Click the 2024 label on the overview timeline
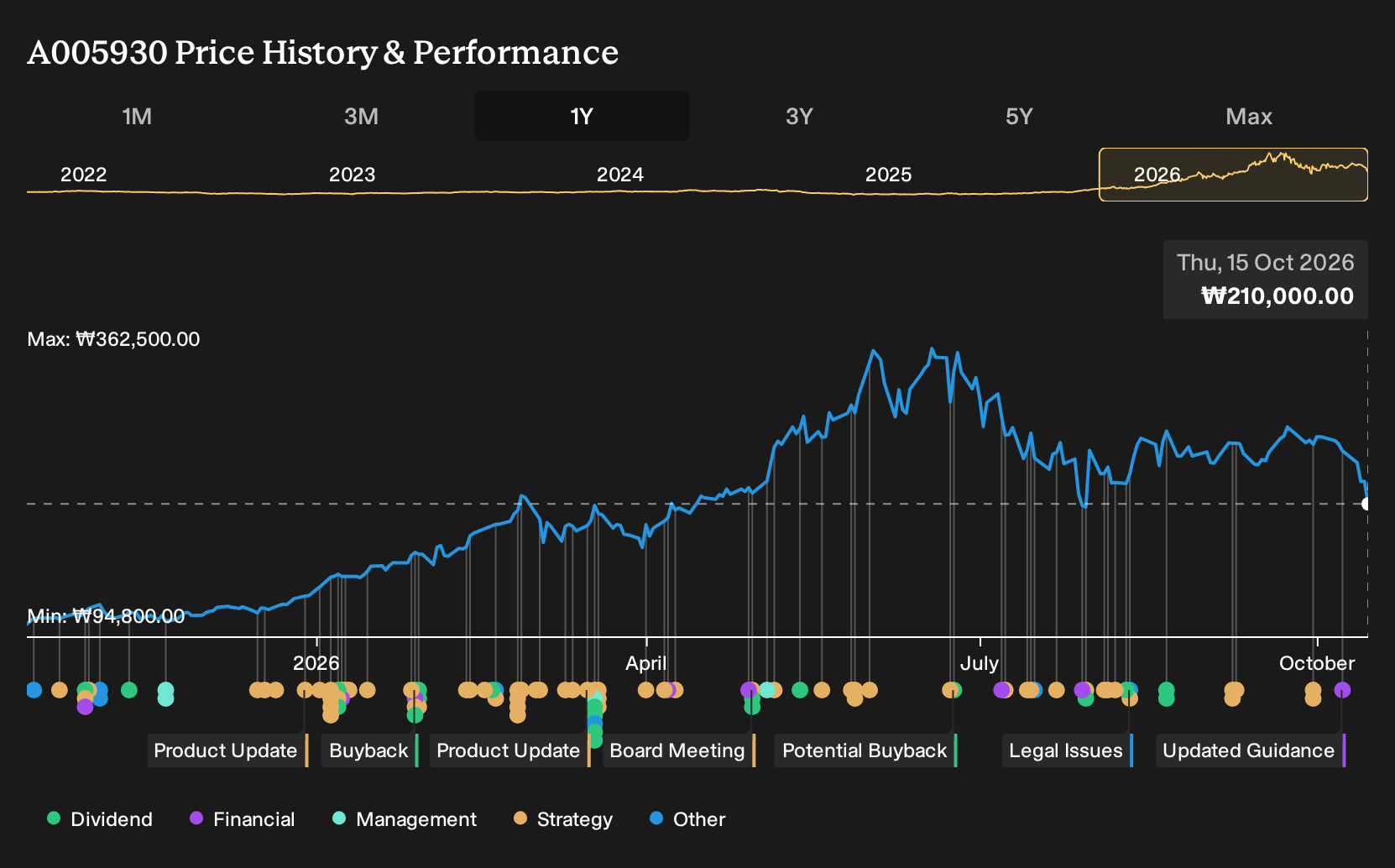Screen dimensions: 1395x868 coord(619,175)
